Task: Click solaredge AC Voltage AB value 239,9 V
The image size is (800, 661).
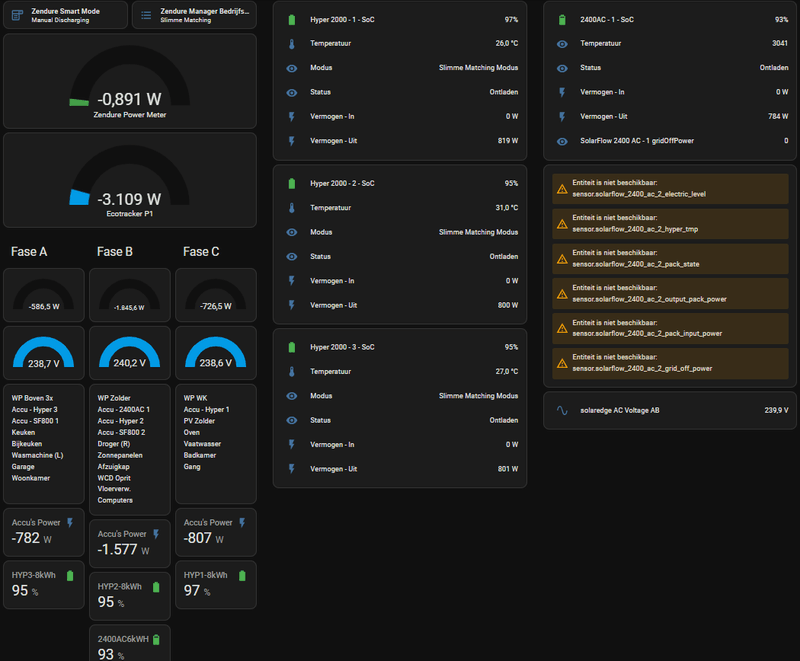Action: pyautogui.click(x=776, y=410)
